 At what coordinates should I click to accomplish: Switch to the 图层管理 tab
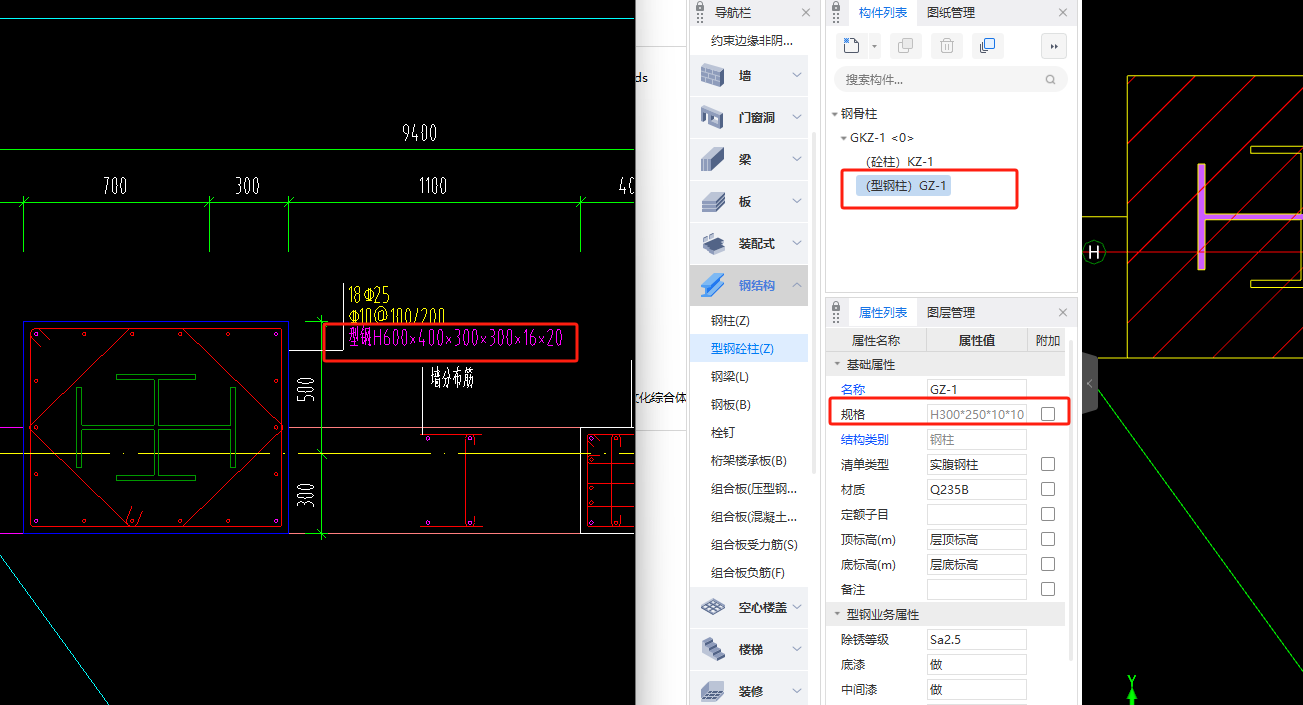point(951,312)
